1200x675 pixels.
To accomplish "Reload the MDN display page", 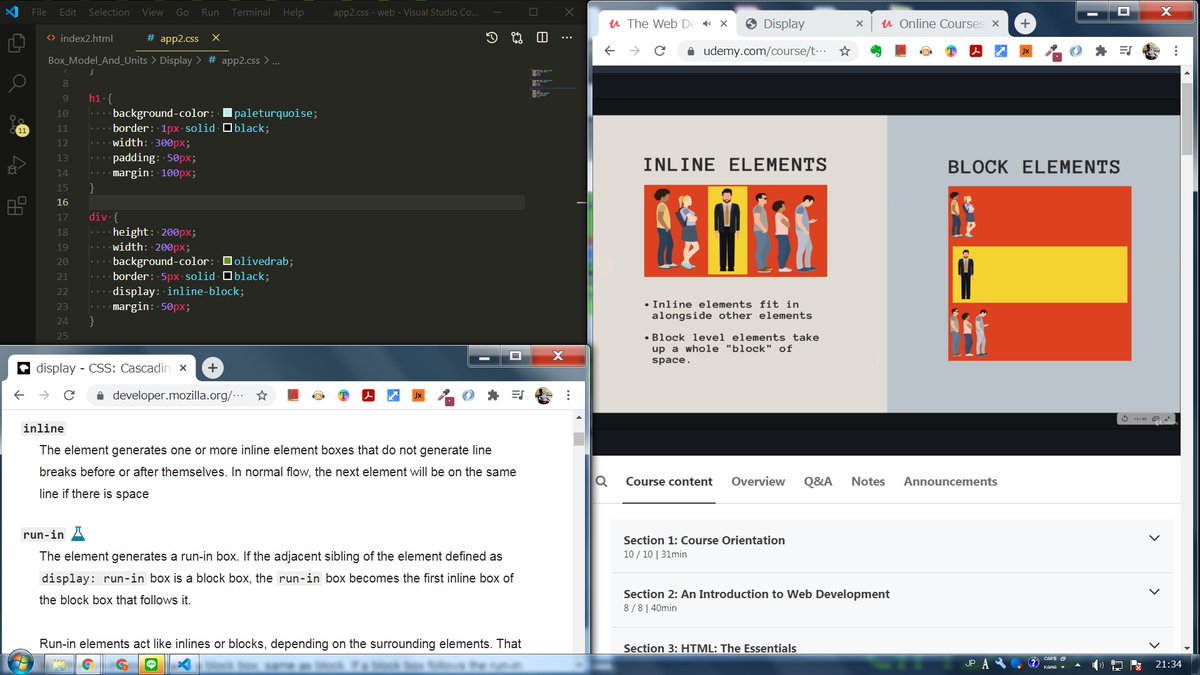I will (69, 395).
